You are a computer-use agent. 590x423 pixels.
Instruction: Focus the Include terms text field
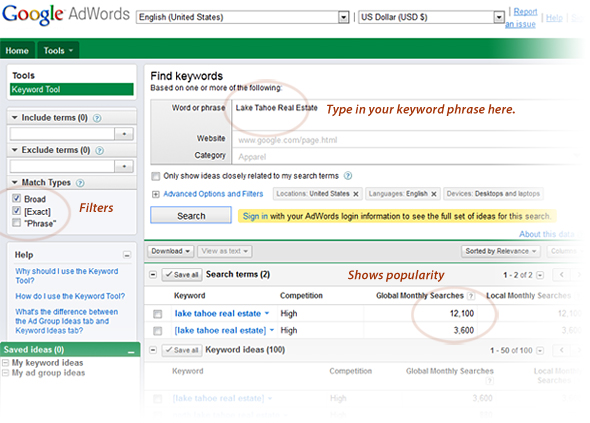pos(62,134)
